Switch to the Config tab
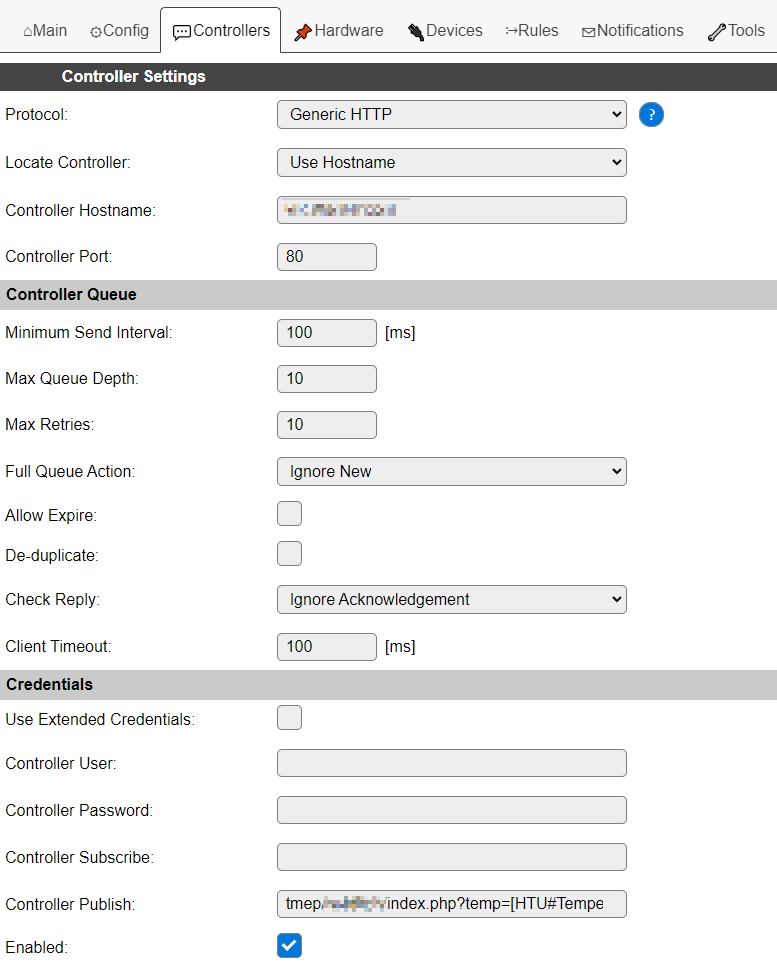This screenshot has width=777, height=971. pos(119,31)
